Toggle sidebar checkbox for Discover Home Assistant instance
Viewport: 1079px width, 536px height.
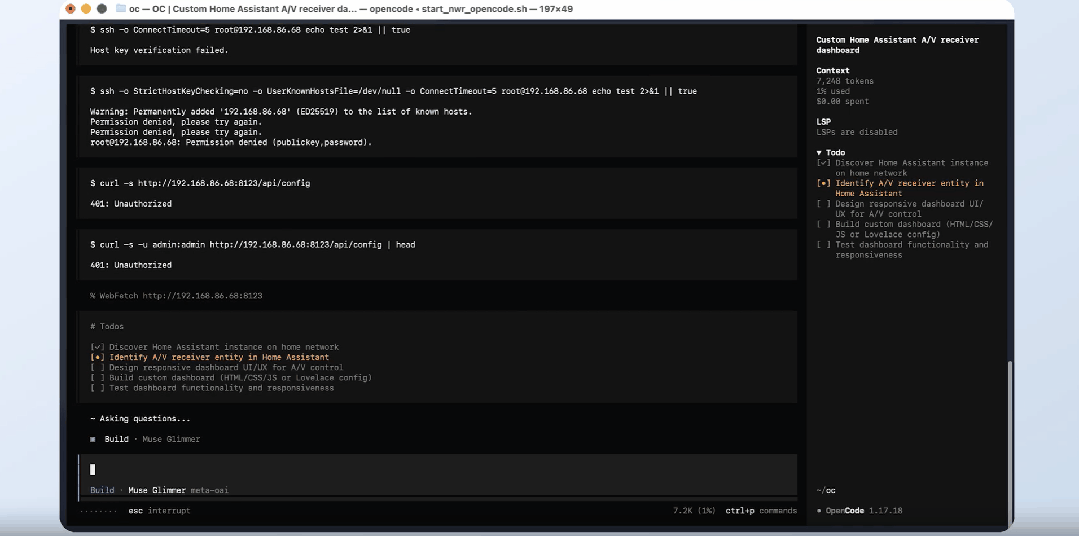tap(824, 163)
